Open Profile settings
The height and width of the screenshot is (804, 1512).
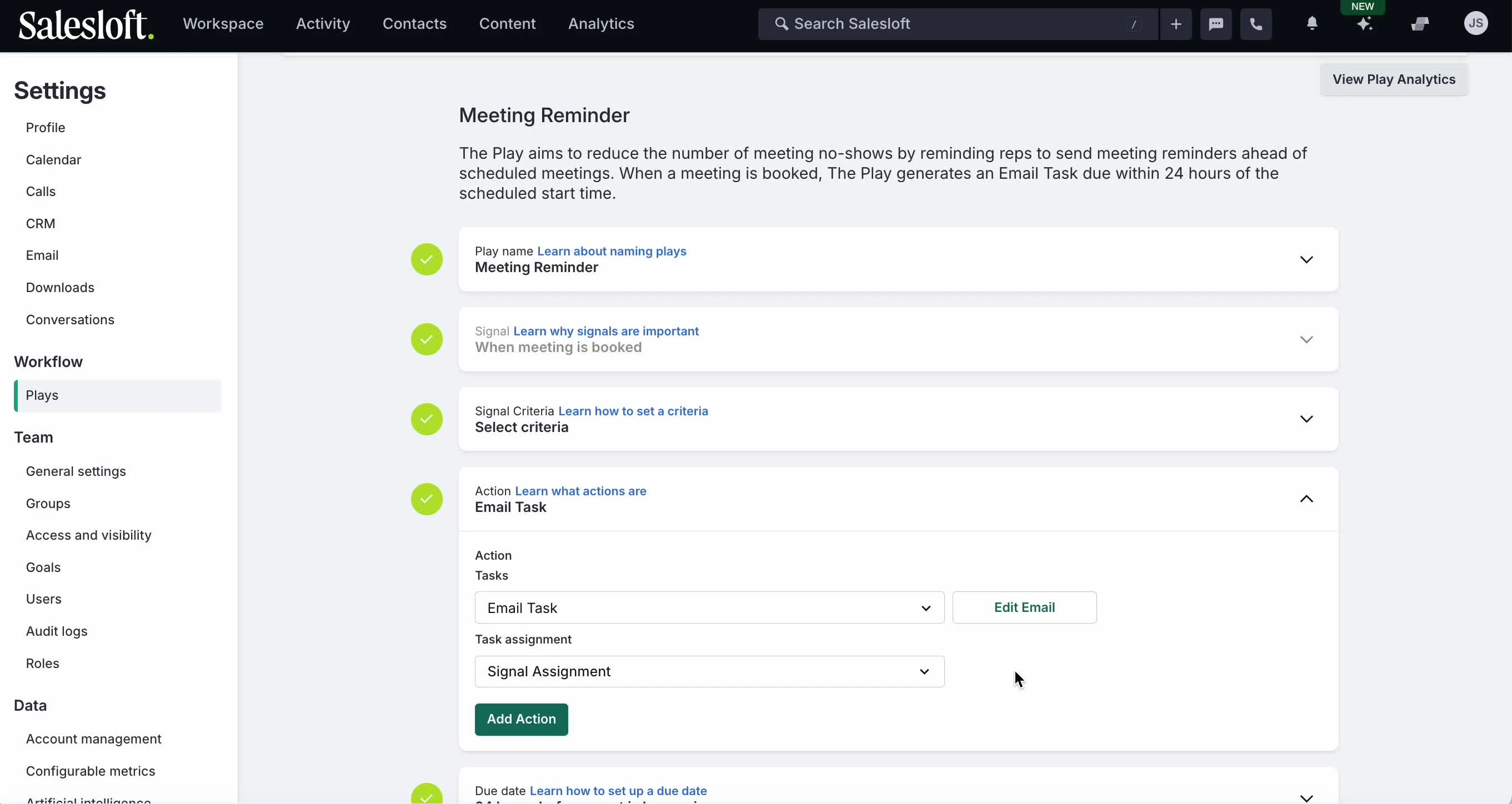(45, 127)
